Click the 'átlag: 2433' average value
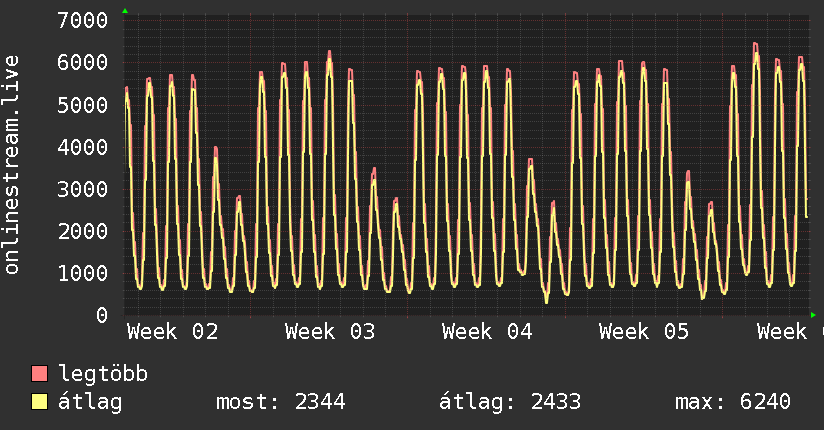This screenshot has height=430, width=824. coord(510,403)
